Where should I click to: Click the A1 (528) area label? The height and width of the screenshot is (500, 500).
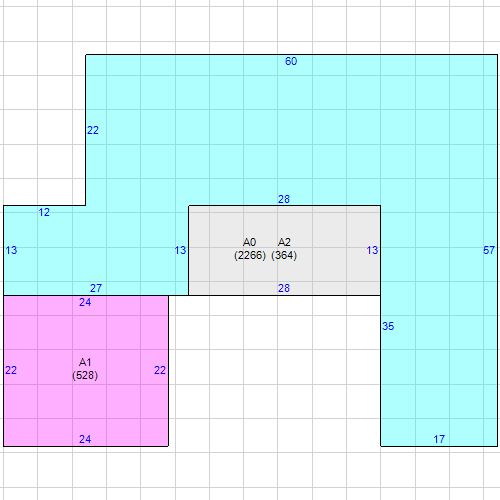click(85, 369)
